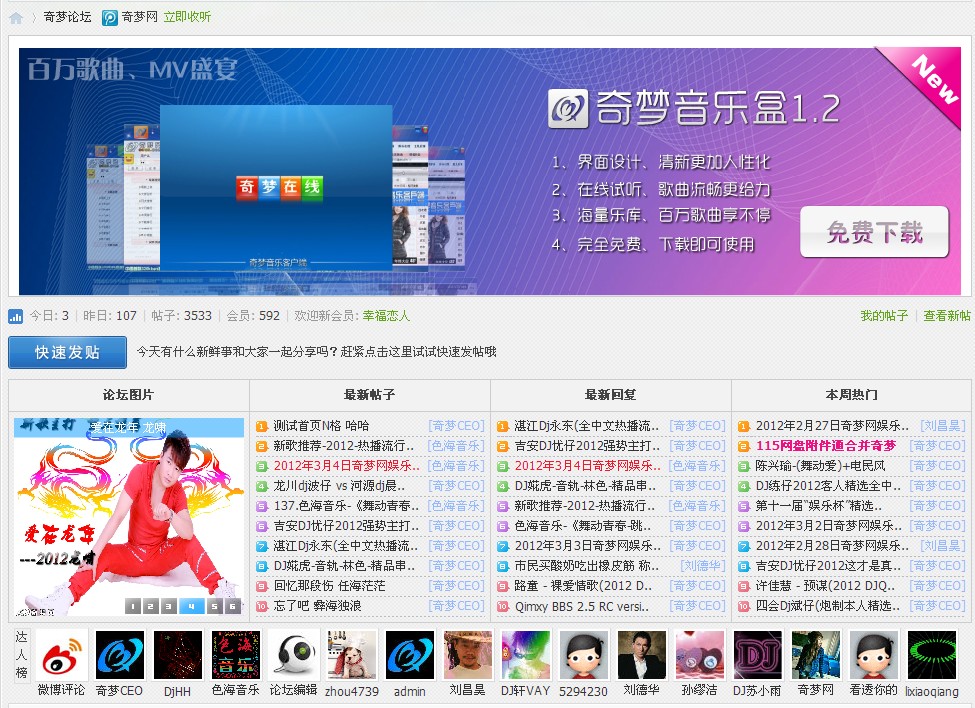Open post 137.色海音乐-《舞动青春

coord(346,506)
